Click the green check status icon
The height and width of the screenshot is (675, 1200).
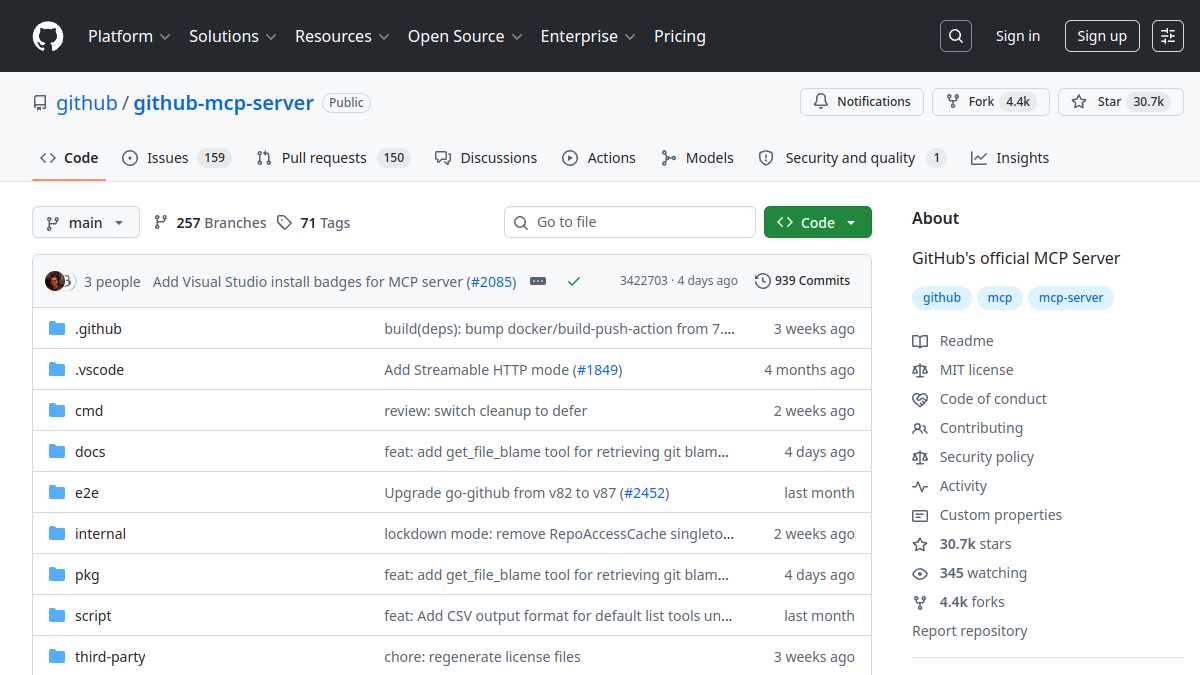(574, 282)
